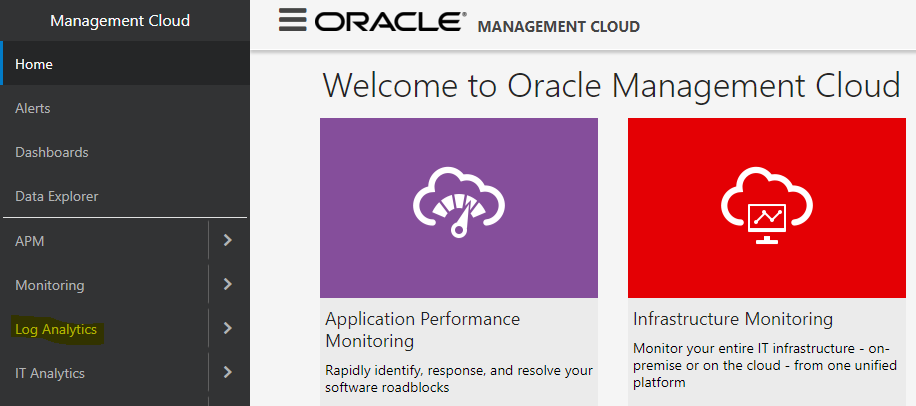Expand the Log Analytics submenu arrow
916x406 pixels.
point(228,329)
